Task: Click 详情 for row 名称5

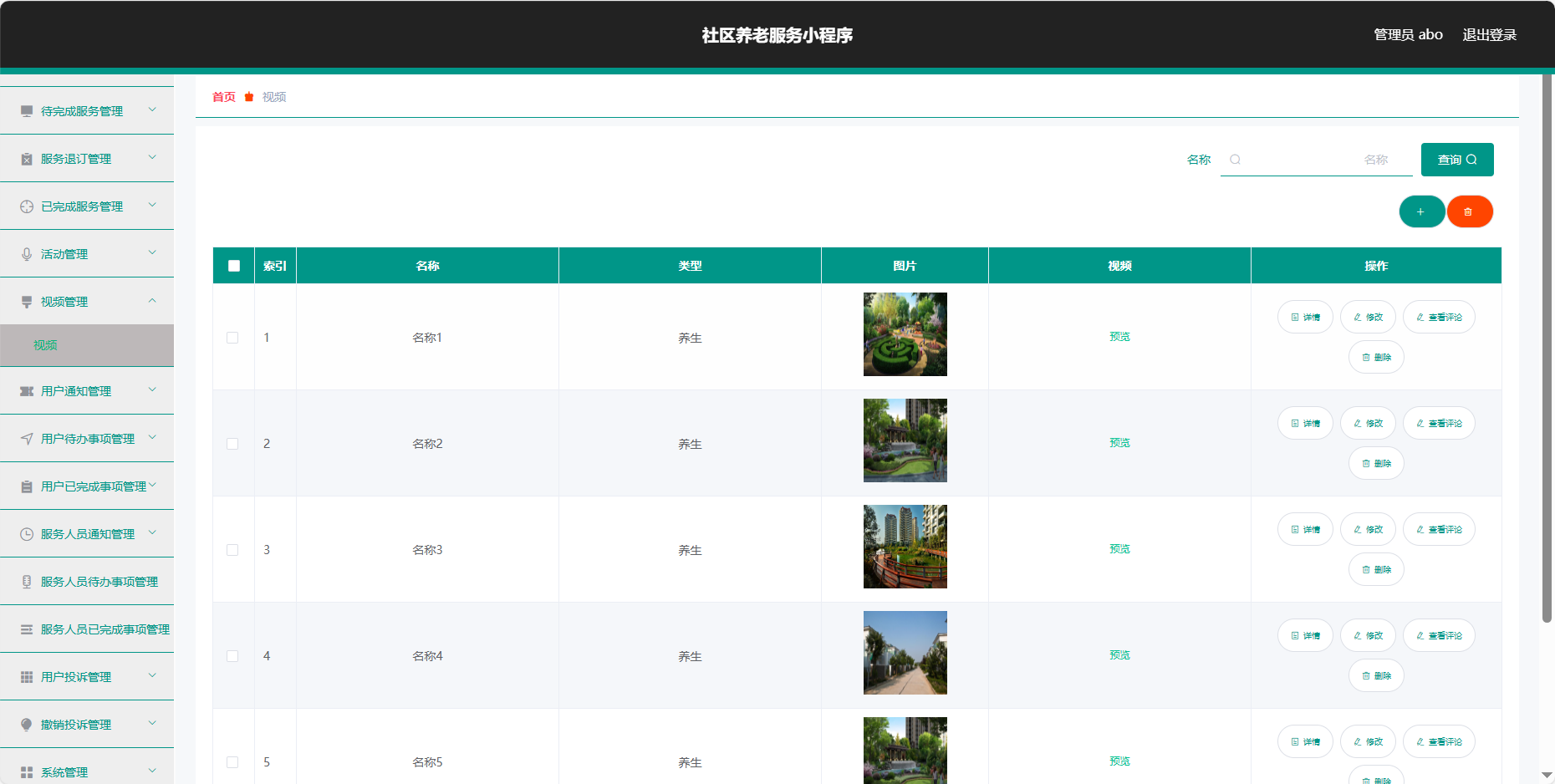Action: pyautogui.click(x=1305, y=741)
